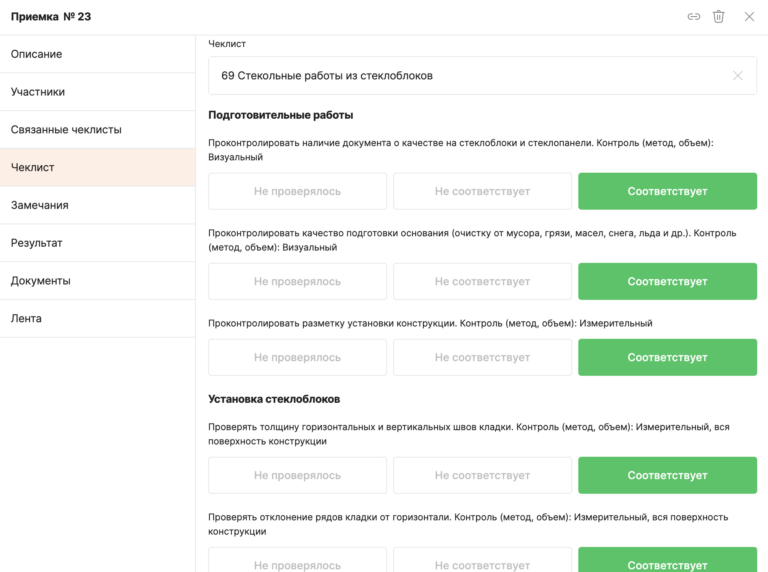Set seam thickness check to Соответствует

(x=667, y=476)
